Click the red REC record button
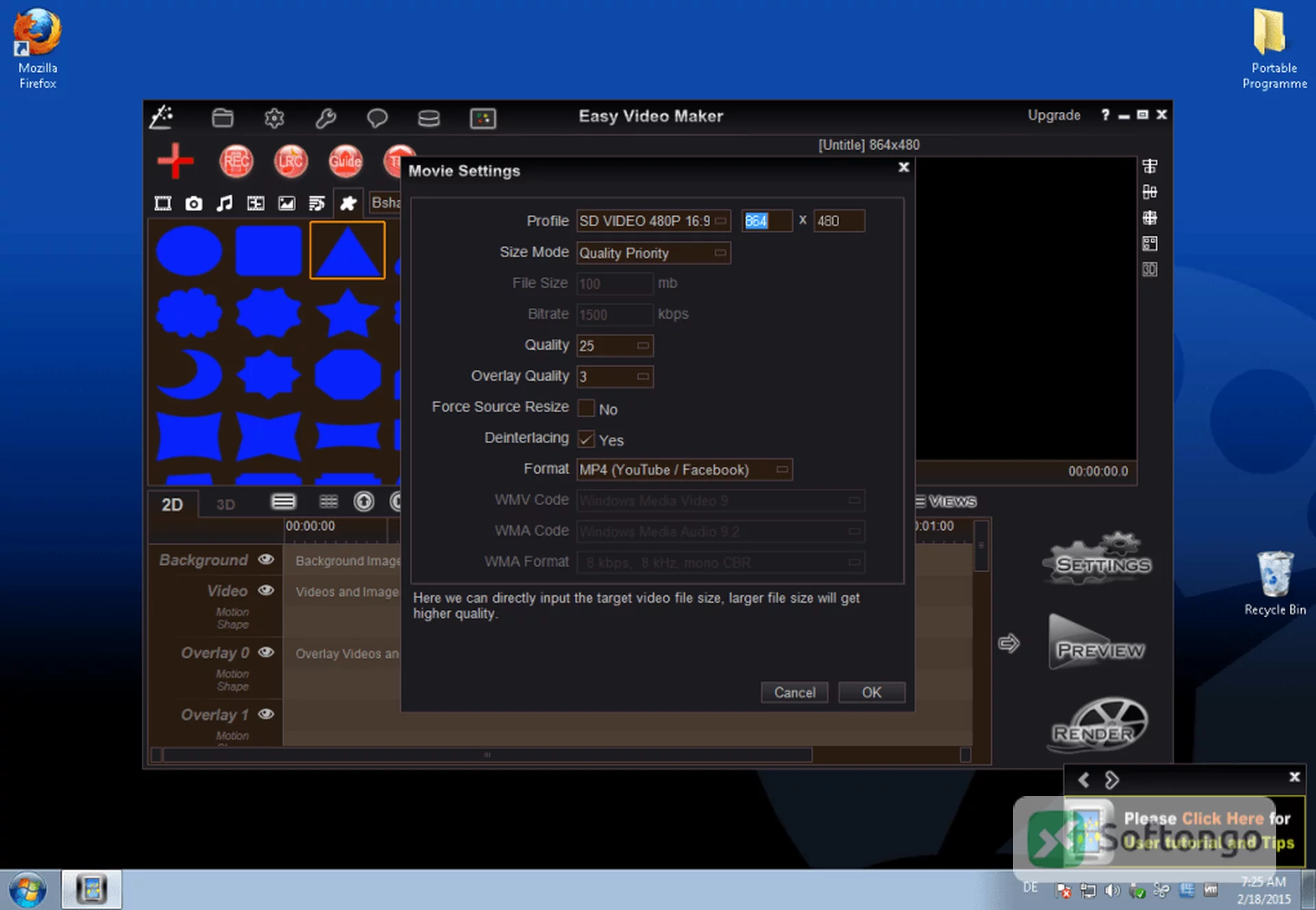The height and width of the screenshot is (910, 1316). pyautogui.click(x=236, y=161)
